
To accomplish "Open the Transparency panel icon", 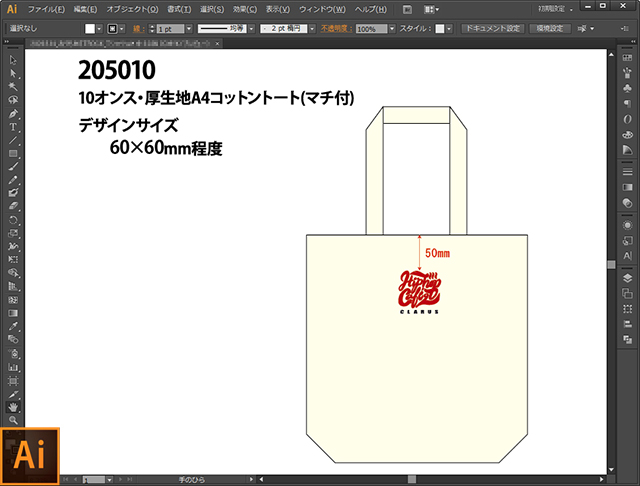I will (x=627, y=202).
